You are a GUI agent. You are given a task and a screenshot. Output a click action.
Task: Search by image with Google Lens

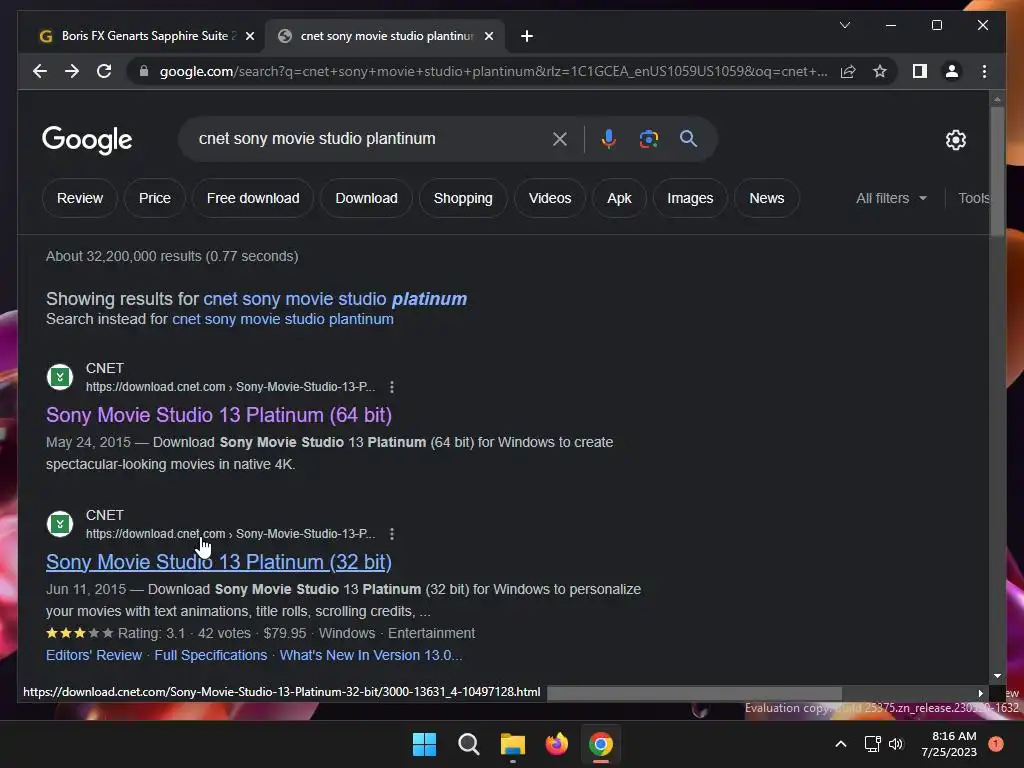pos(648,138)
